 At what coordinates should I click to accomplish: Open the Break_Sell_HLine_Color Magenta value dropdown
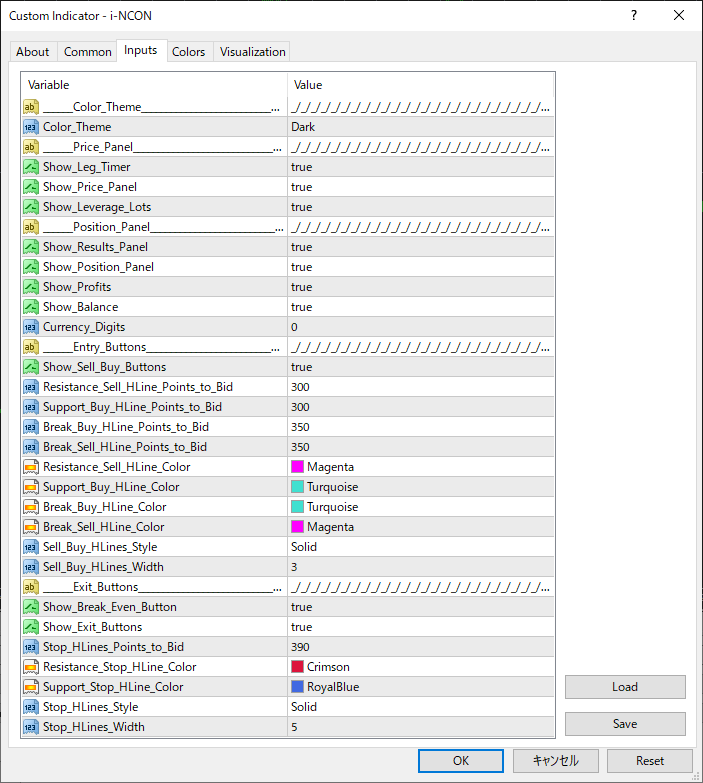[421, 527]
